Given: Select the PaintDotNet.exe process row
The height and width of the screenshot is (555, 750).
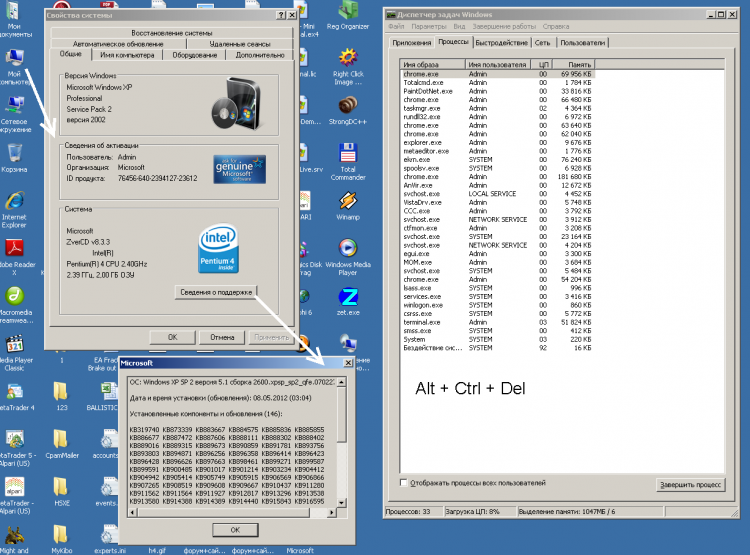Looking at the screenshot, I should coord(497,91).
